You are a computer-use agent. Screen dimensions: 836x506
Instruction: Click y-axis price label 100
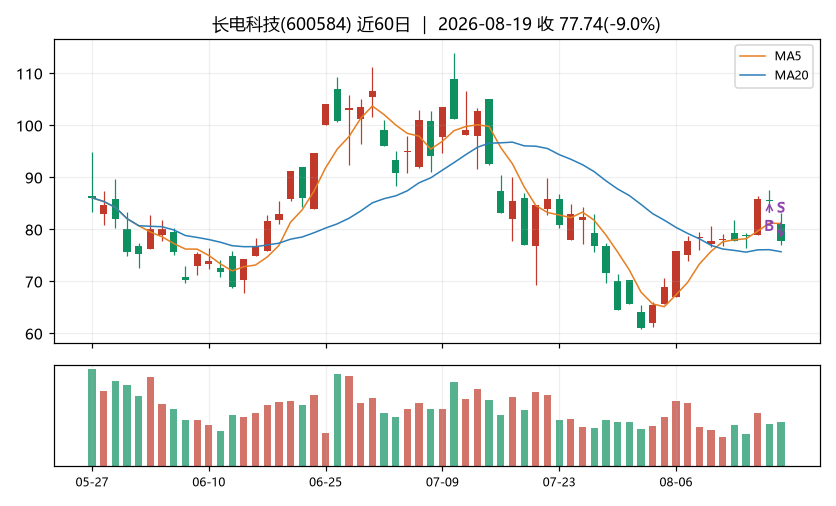pyautogui.click(x=29, y=126)
